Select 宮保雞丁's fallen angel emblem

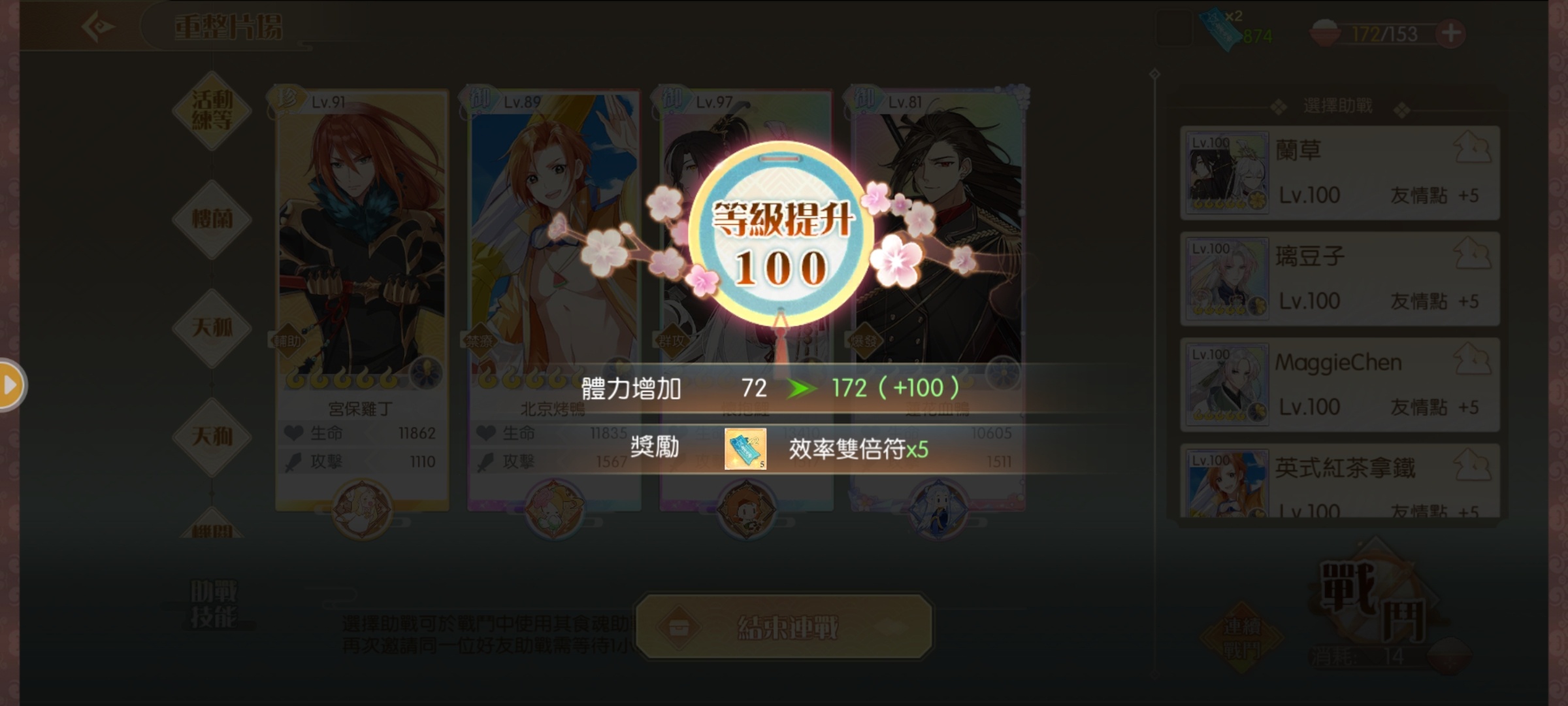pos(361,509)
